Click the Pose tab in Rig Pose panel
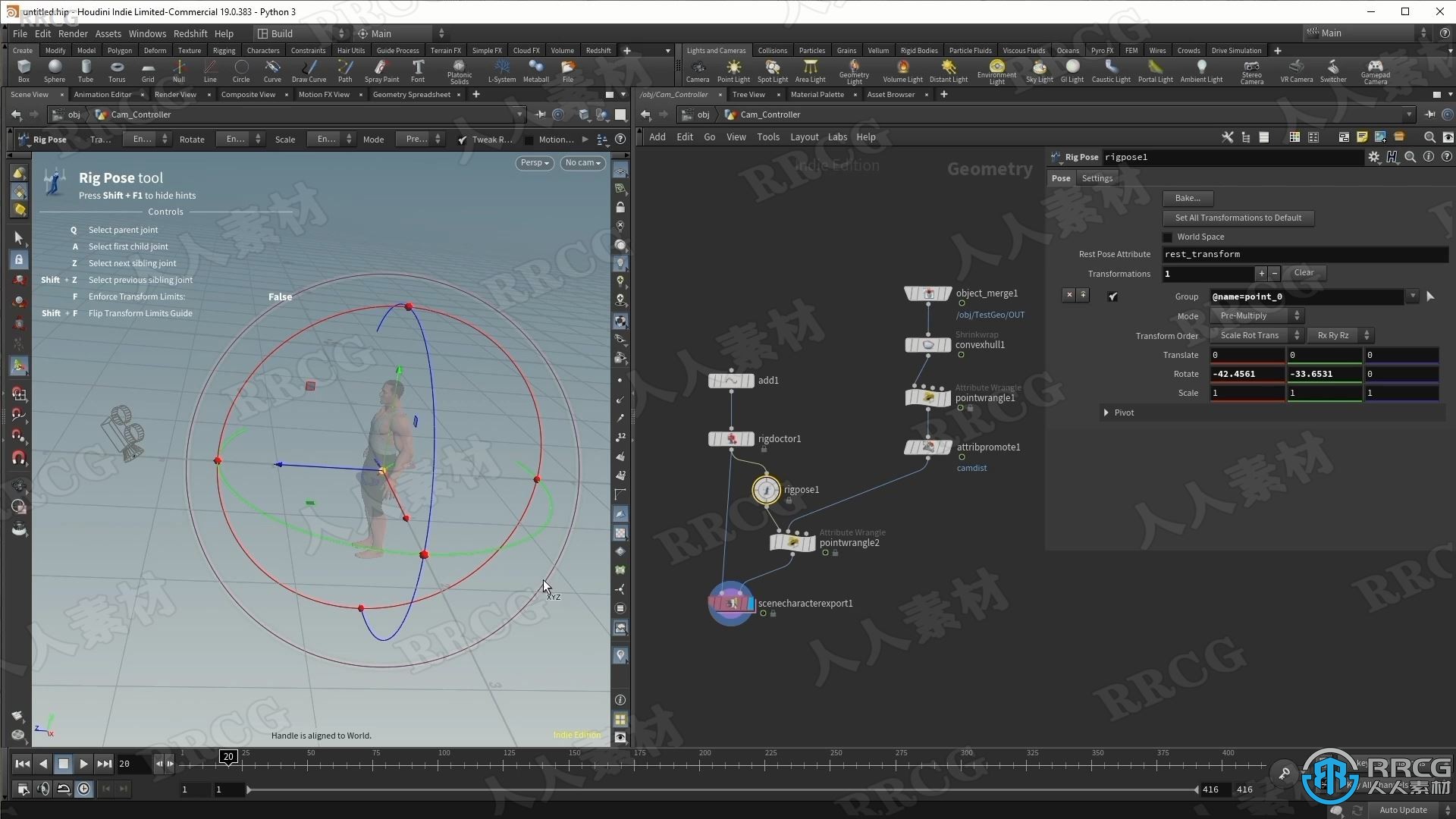 [x=1061, y=177]
